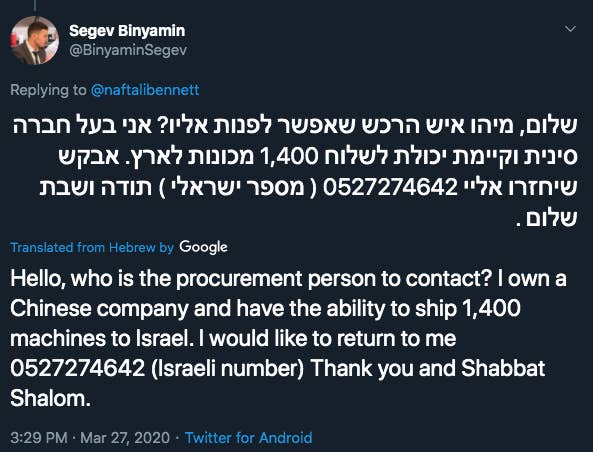Visit the @naftalibennett mention link
Screen dimensions: 593x452
(145, 90)
